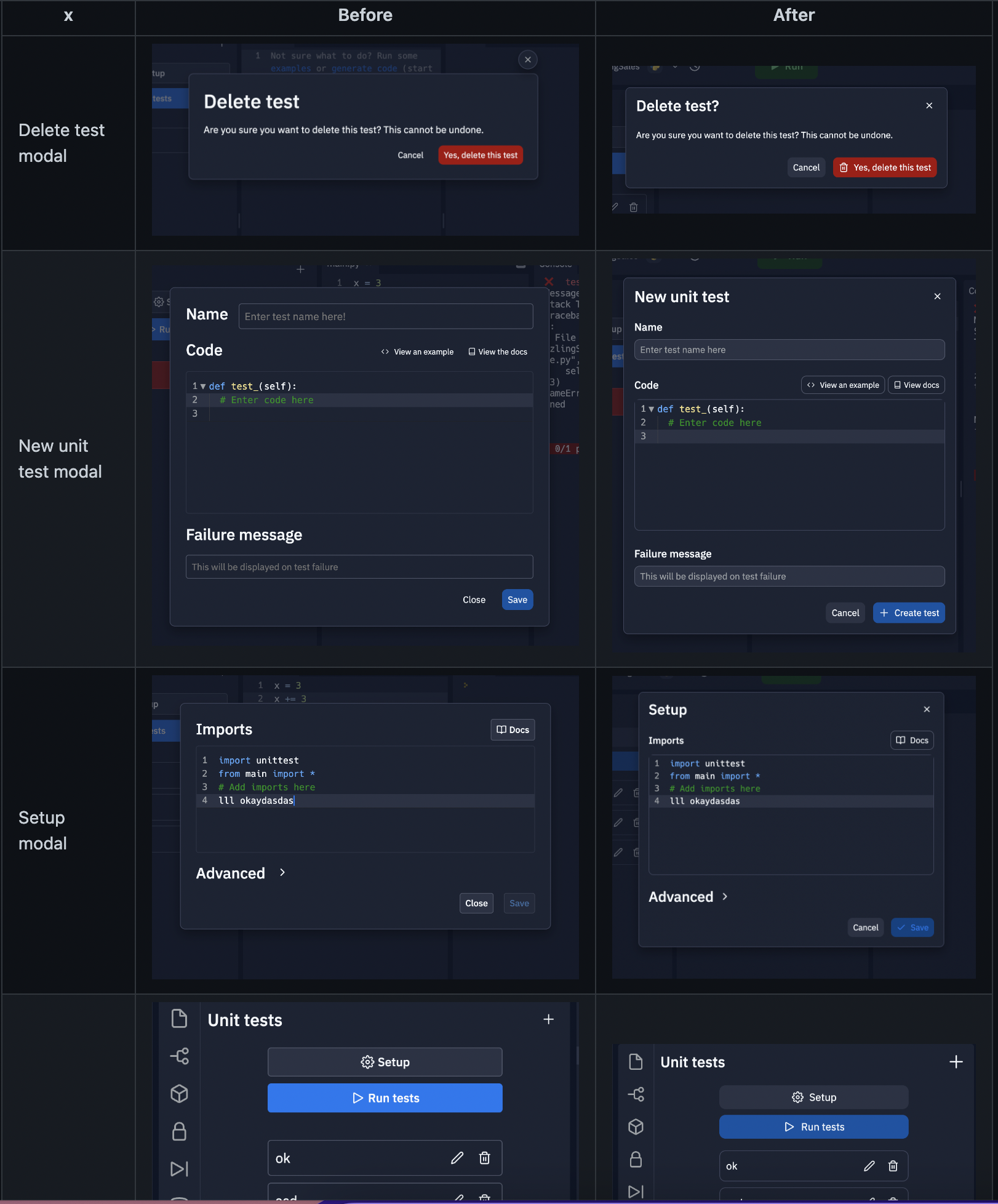998x1204 pixels.
Task: Click failure message field in After unit test modal
Action: pyautogui.click(x=789, y=577)
